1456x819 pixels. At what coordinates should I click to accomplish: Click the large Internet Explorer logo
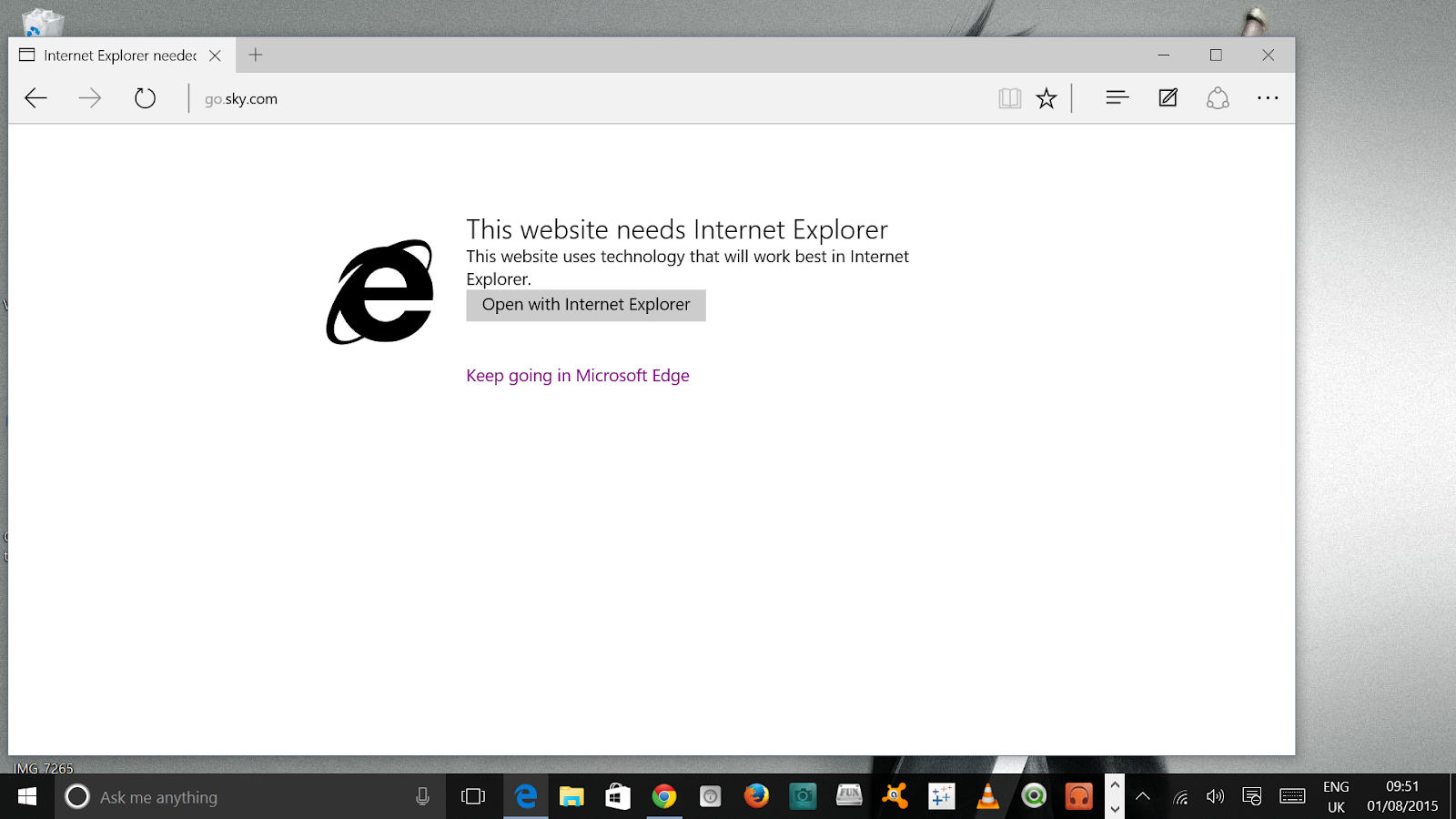pos(380,292)
